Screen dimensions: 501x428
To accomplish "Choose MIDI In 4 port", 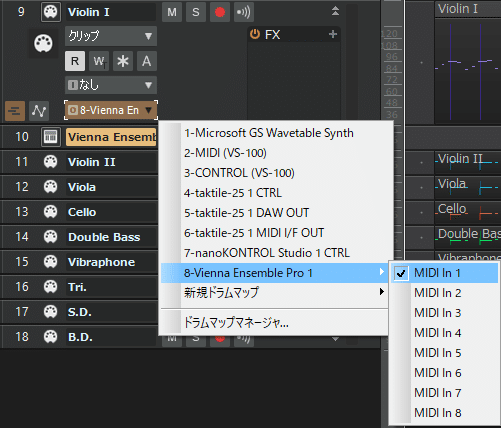I will tap(445, 333).
